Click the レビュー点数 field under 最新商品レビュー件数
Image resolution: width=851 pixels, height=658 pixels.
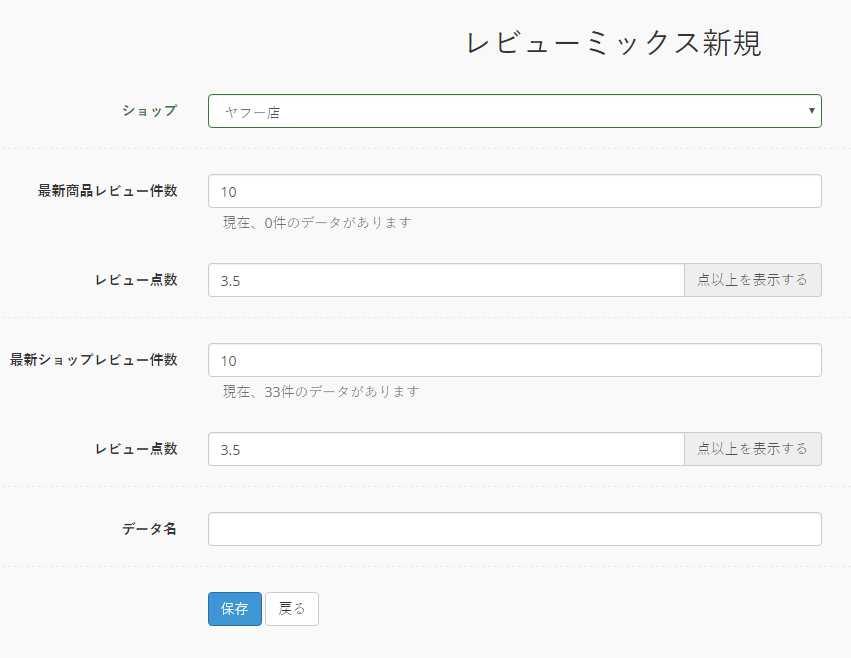pos(446,280)
